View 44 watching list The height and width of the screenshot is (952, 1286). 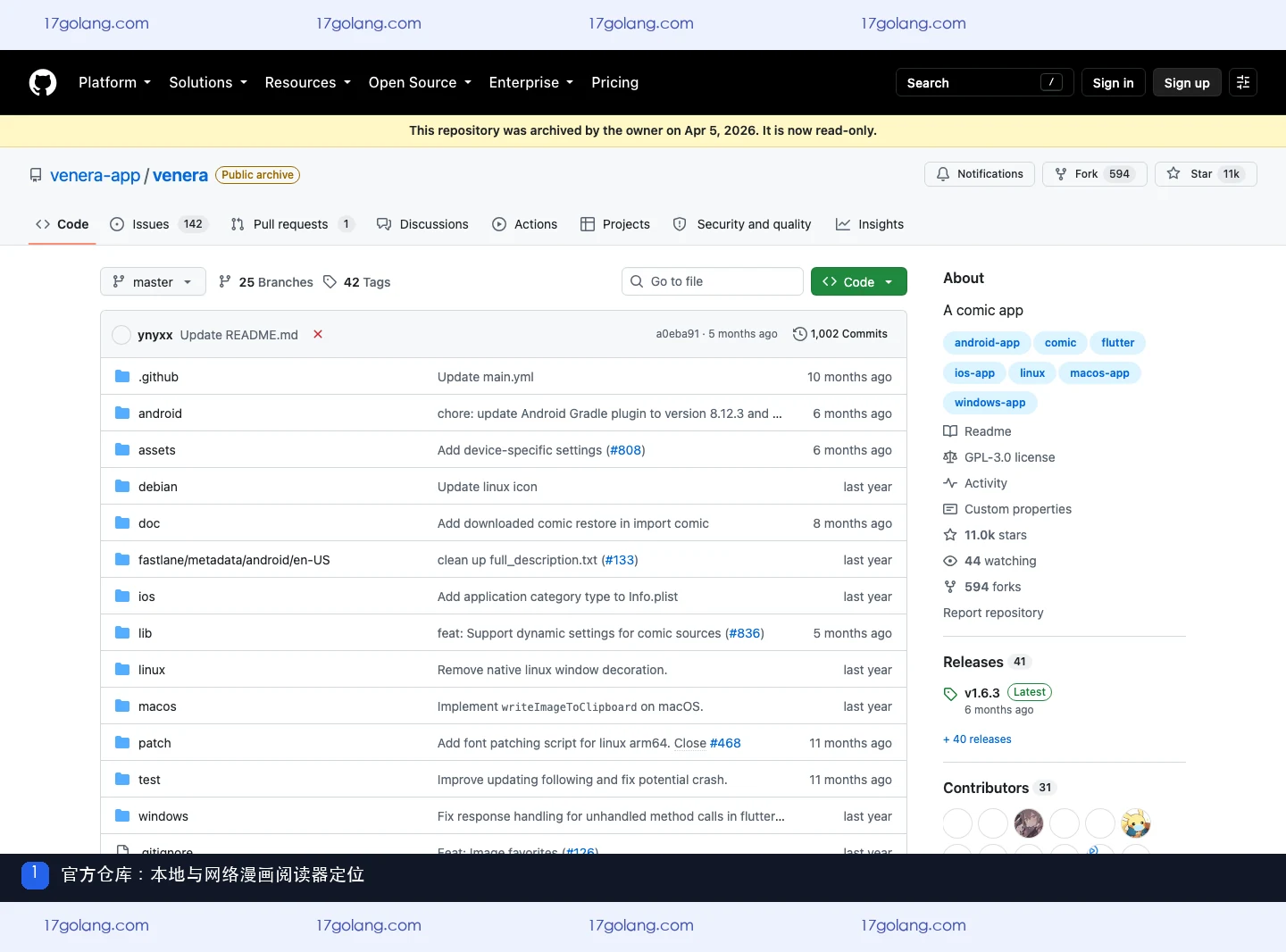tap(990, 561)
